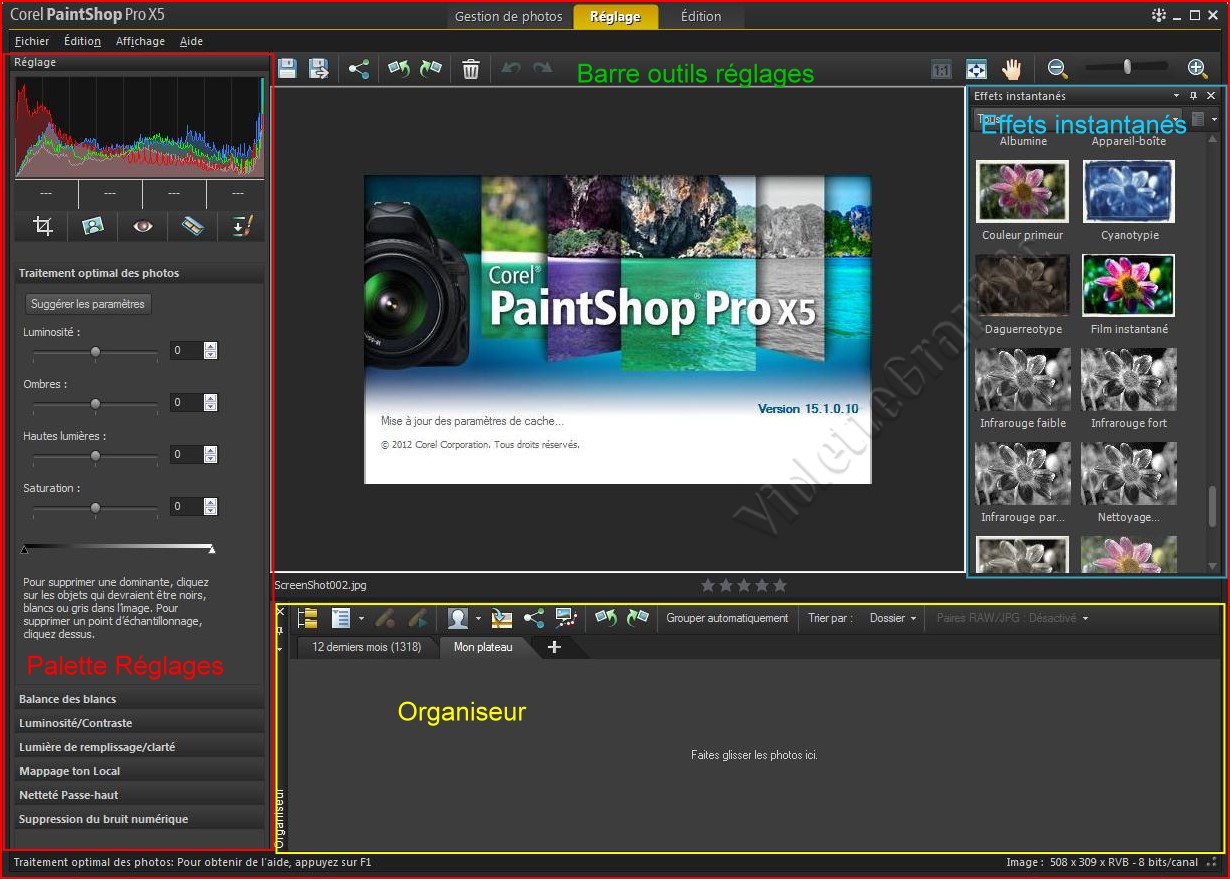Apply the Cyanotypie effect thumbnail
Viewport: 1230px width, 879px height.
coord(1129,192)
